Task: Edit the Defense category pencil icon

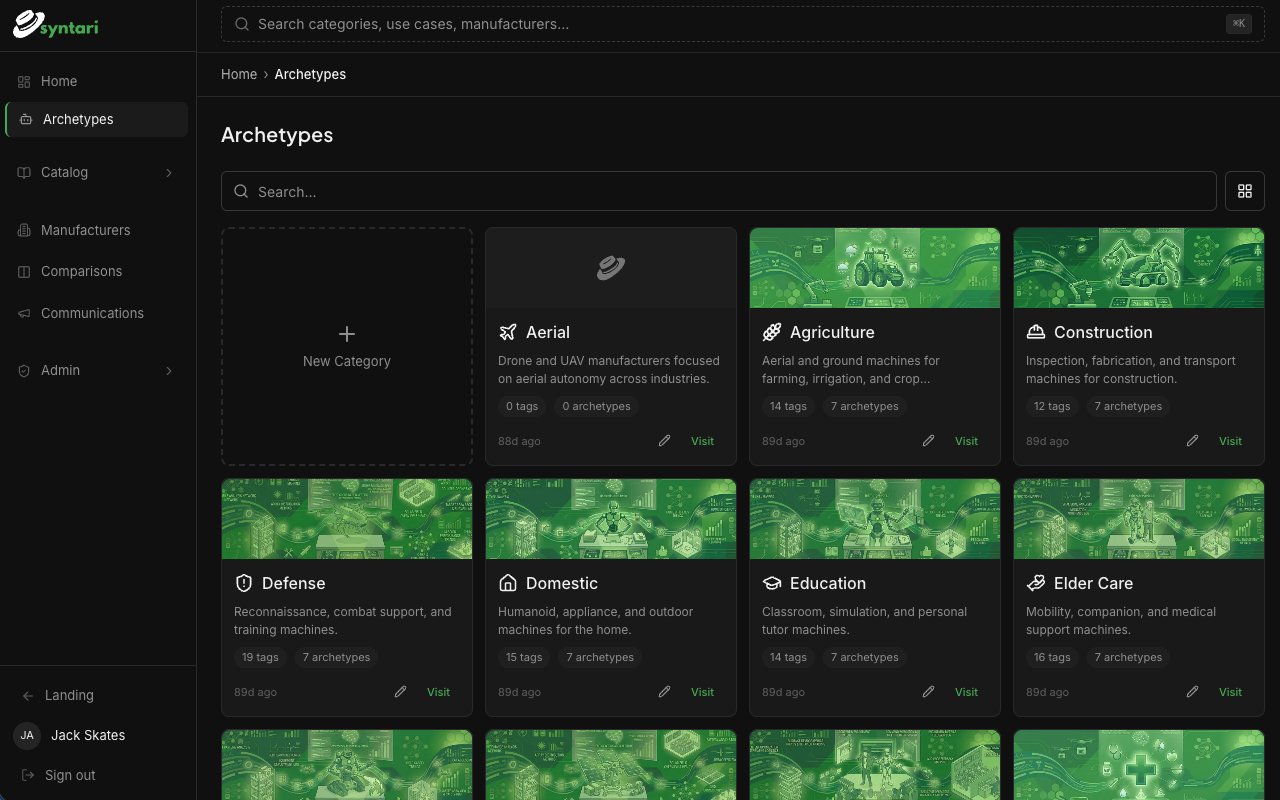Action: (401, 692)
